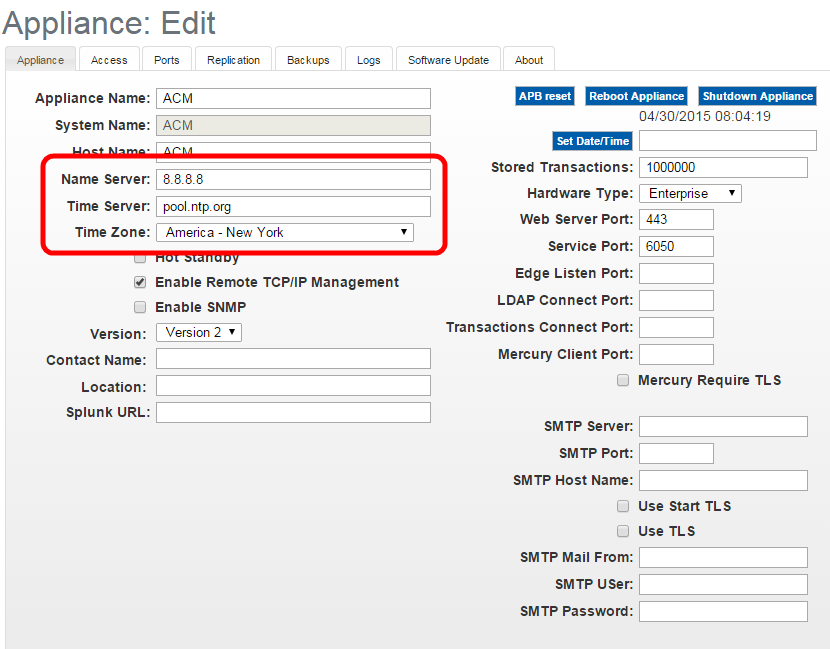Click the Set Date/Time button
This screenshot has width=830, height=649.
(593, 141)
